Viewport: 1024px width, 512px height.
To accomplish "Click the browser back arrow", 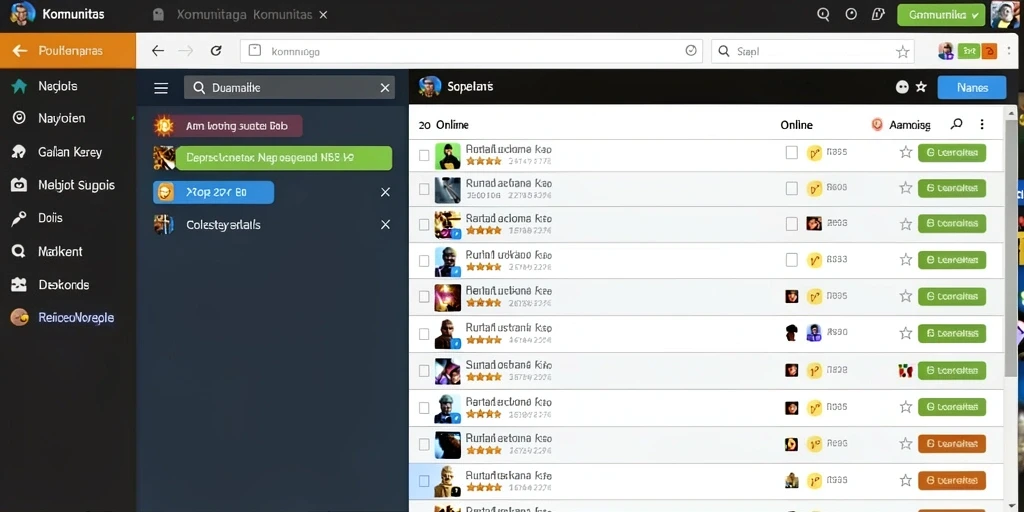I will pyautogui.click(x=157, y=51).
